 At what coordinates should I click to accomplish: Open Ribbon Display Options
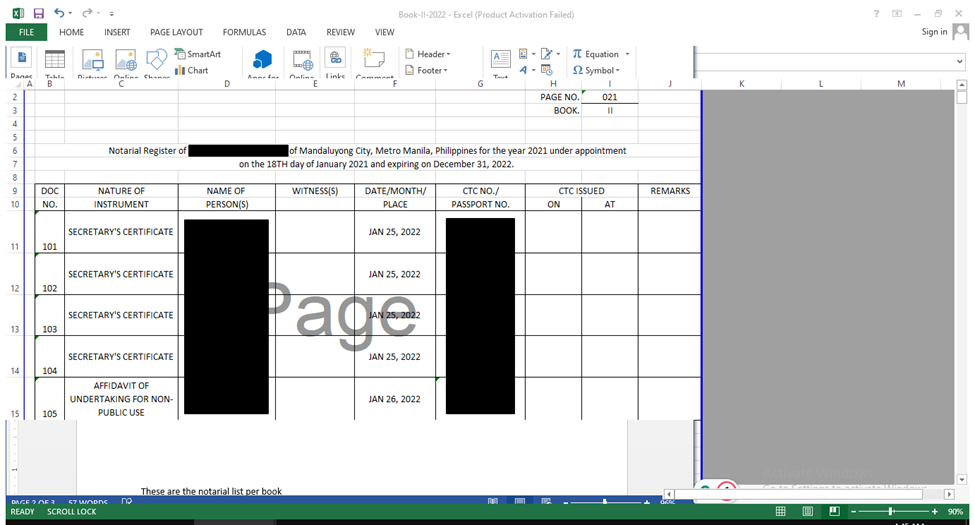pyautogui.click(x=897, y=14)
